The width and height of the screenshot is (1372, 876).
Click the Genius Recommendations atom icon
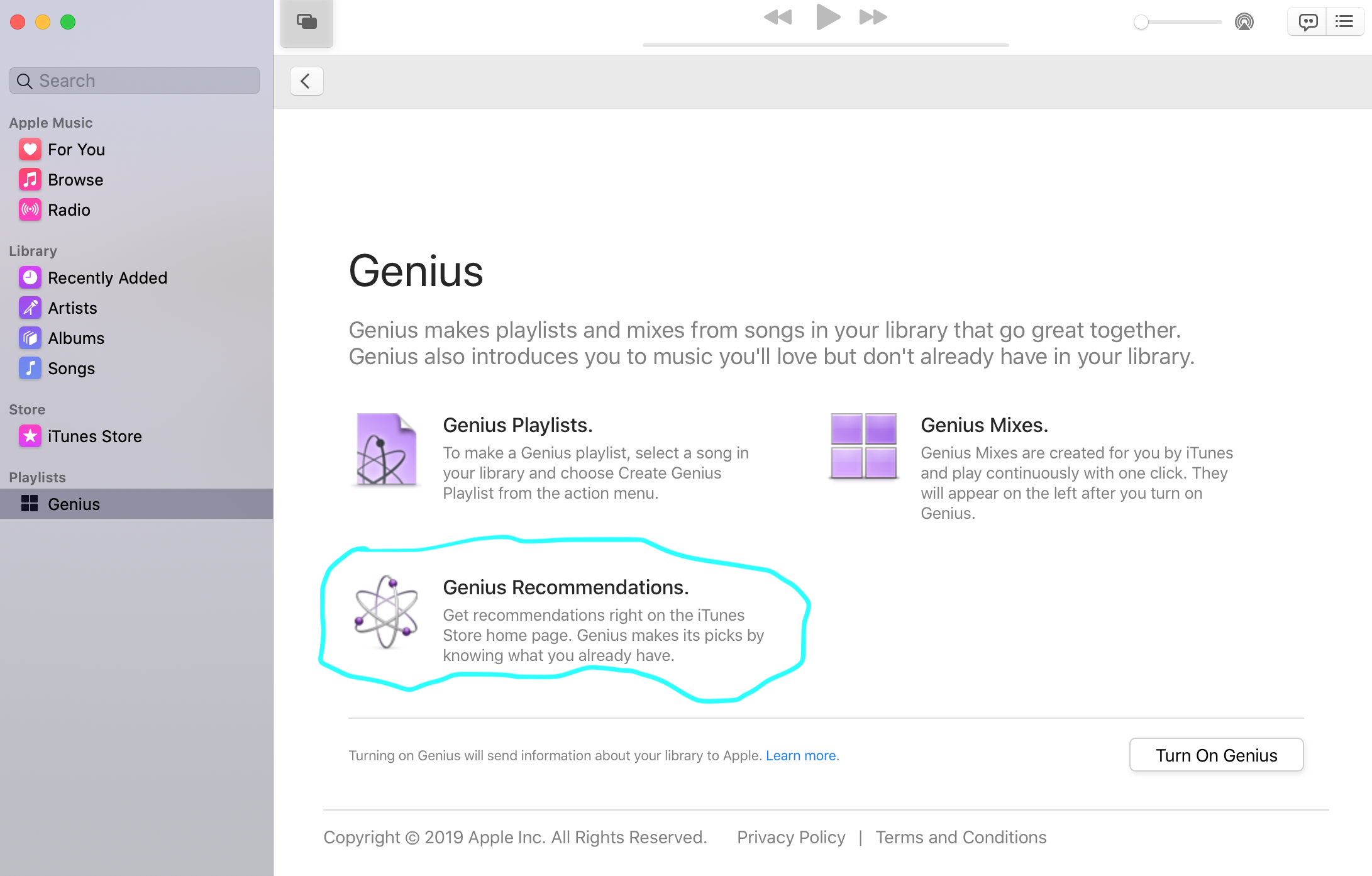pos(386,613)
